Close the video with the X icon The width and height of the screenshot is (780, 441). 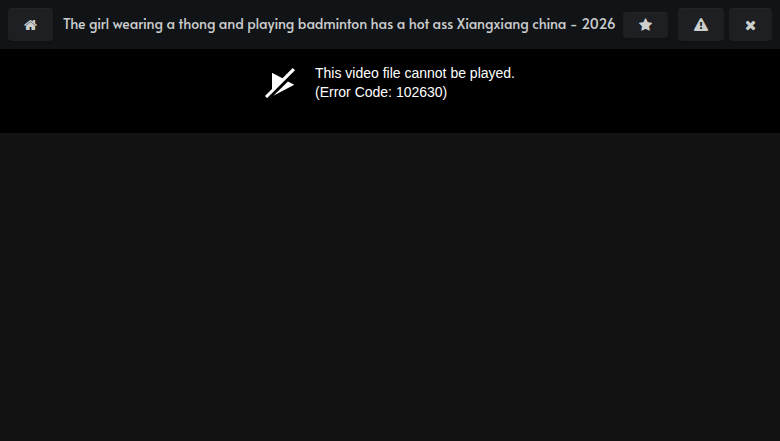pyautogui.click(x=750, y=24)
